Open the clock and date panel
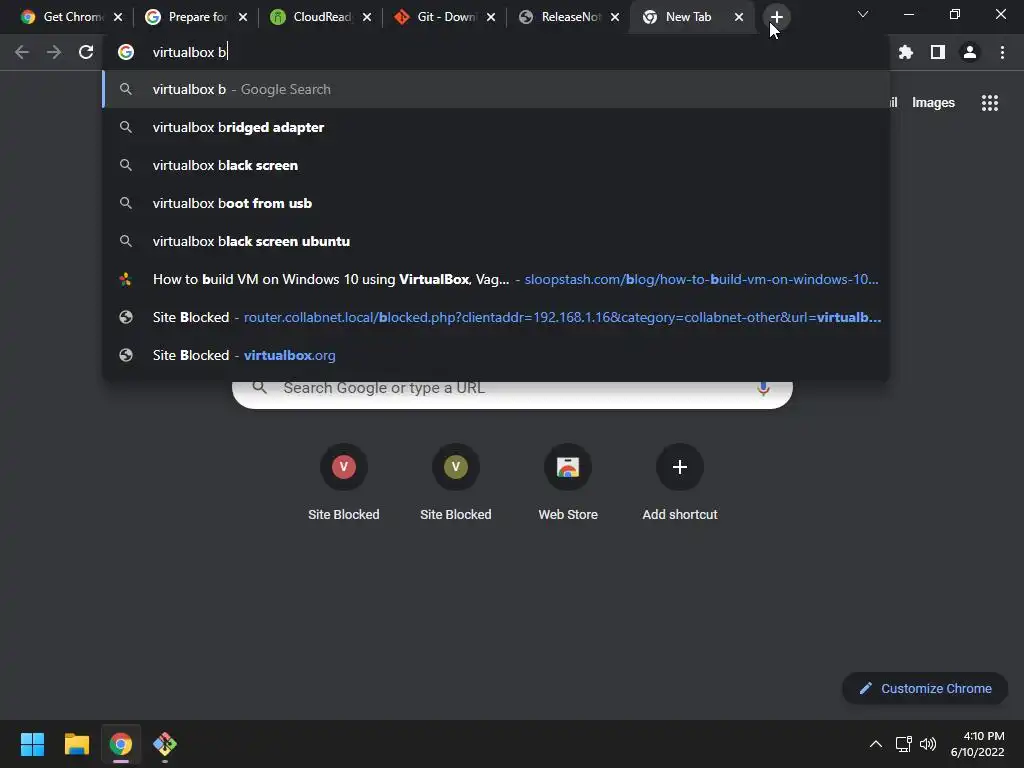 978,744
